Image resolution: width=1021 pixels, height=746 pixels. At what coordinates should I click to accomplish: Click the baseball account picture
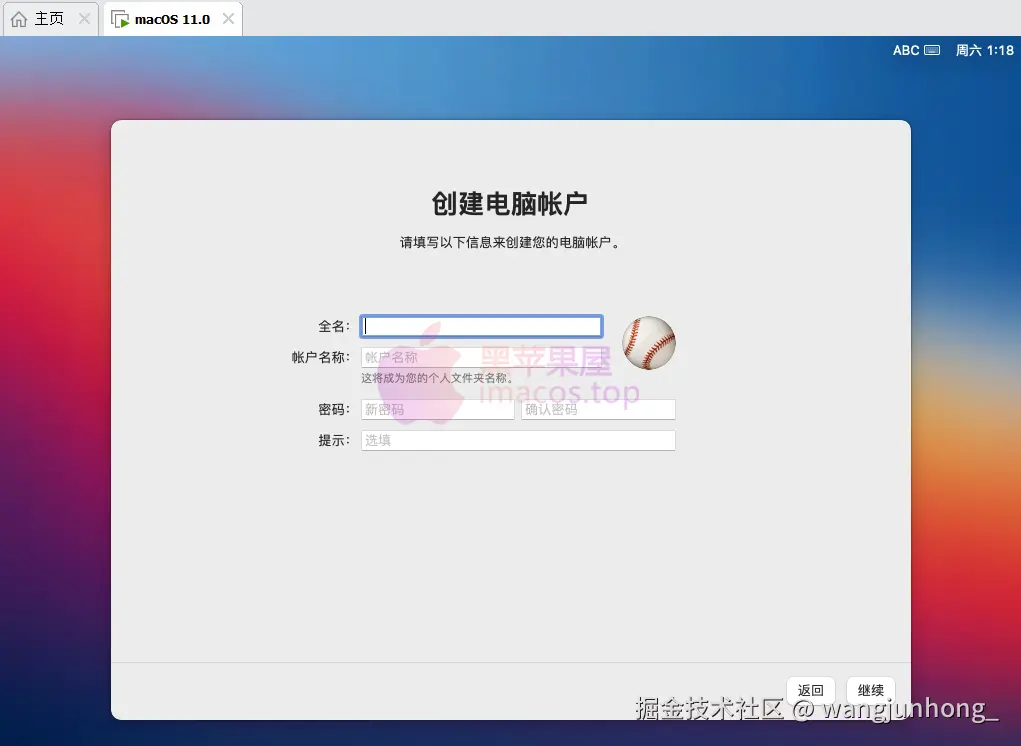[x=648, y=343]
